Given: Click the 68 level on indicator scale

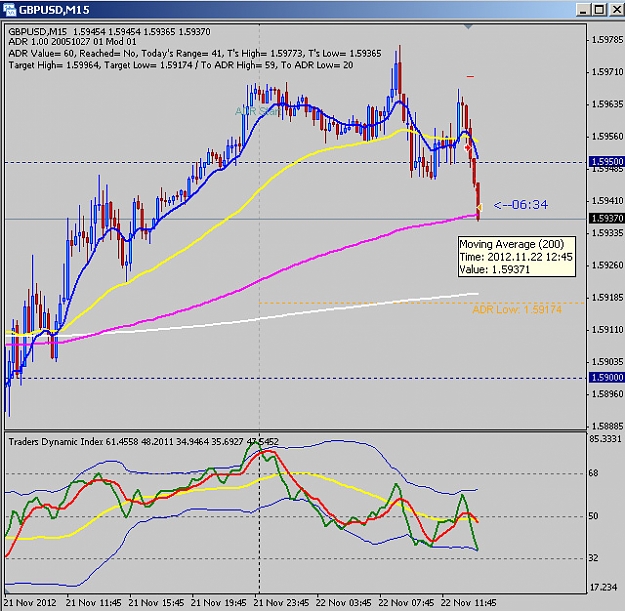Looking at the screenshot, I should click(594, 473).
